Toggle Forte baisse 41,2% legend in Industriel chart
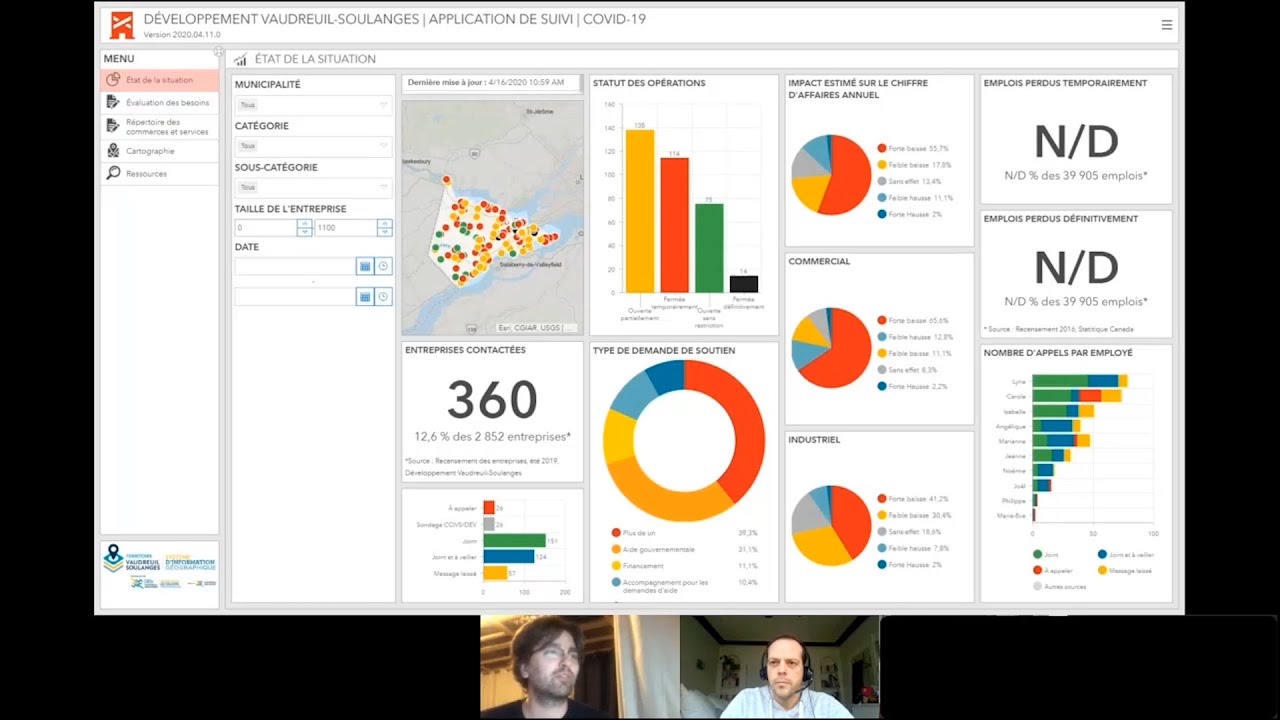This screenshot has height=720, width=1280. (913, 499)
